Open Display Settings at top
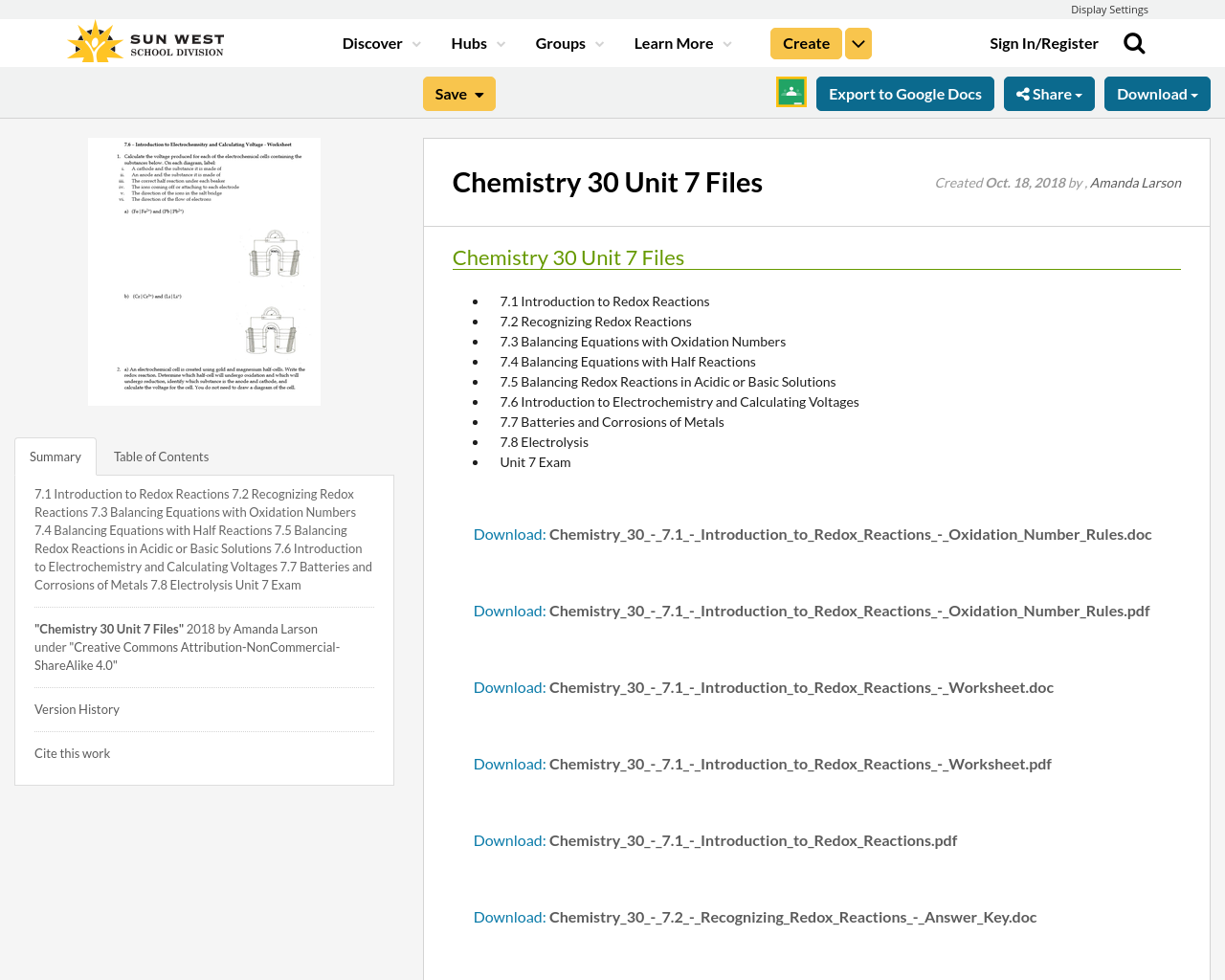 pos(1109,10)
